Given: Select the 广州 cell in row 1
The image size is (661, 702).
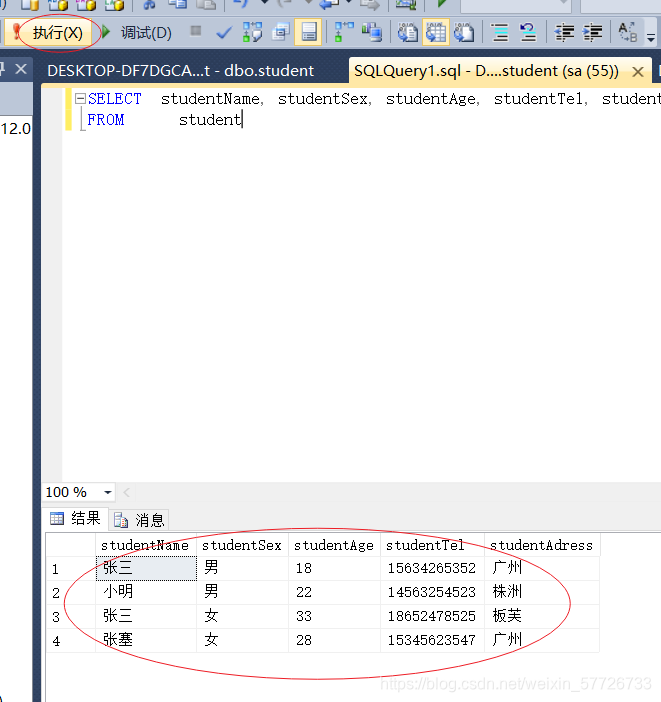Looking at the screenshot, I should point(542,568).
